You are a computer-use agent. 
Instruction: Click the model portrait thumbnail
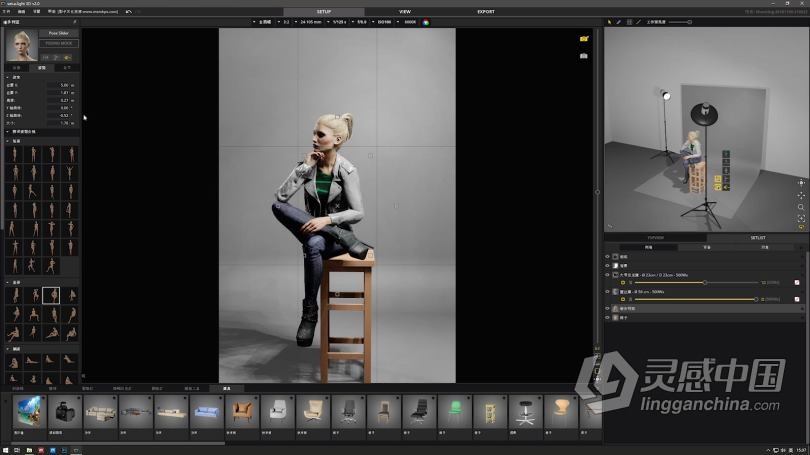(x=22, y=45)
